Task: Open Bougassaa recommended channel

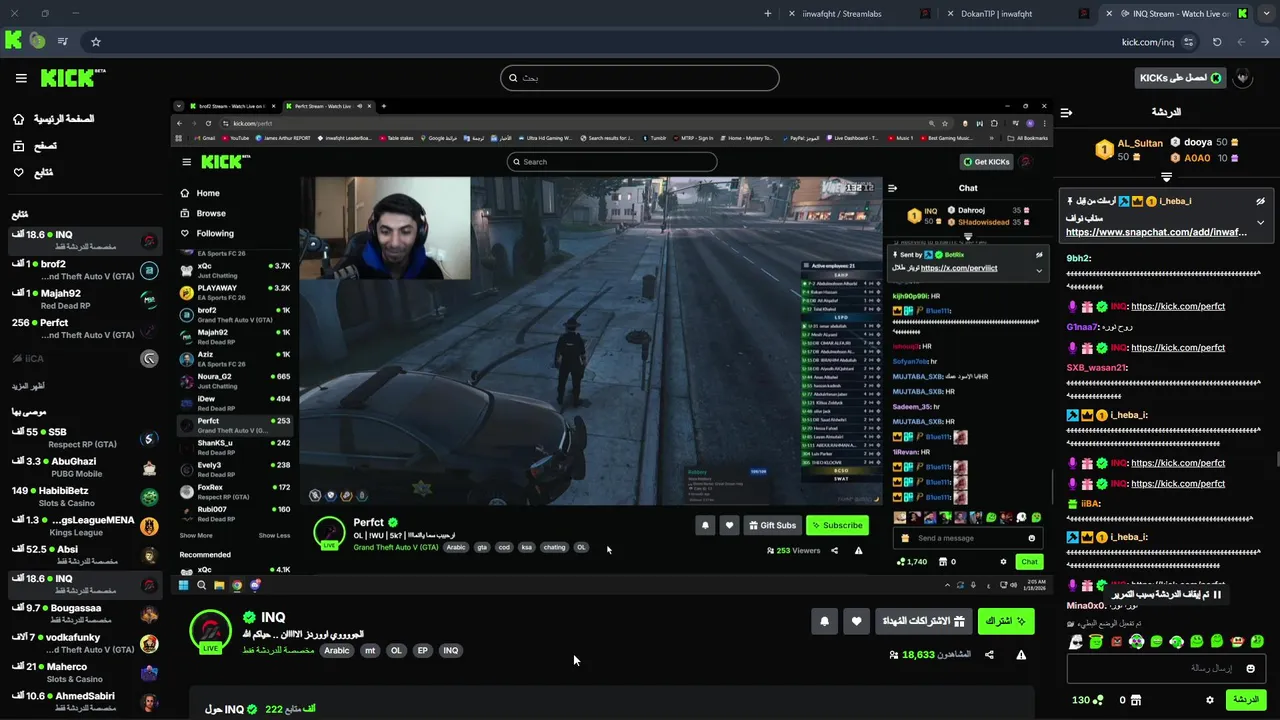Action: pos(84,614)
